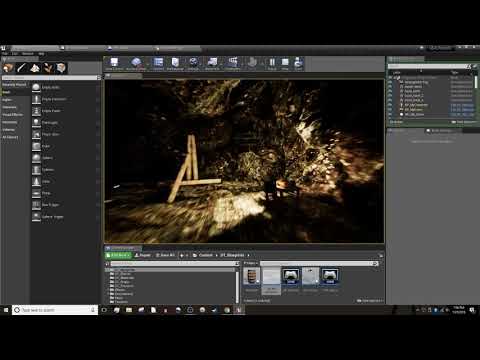
Task: Open the Blueprints toolbar menu icon
Action: click(212, 63)
